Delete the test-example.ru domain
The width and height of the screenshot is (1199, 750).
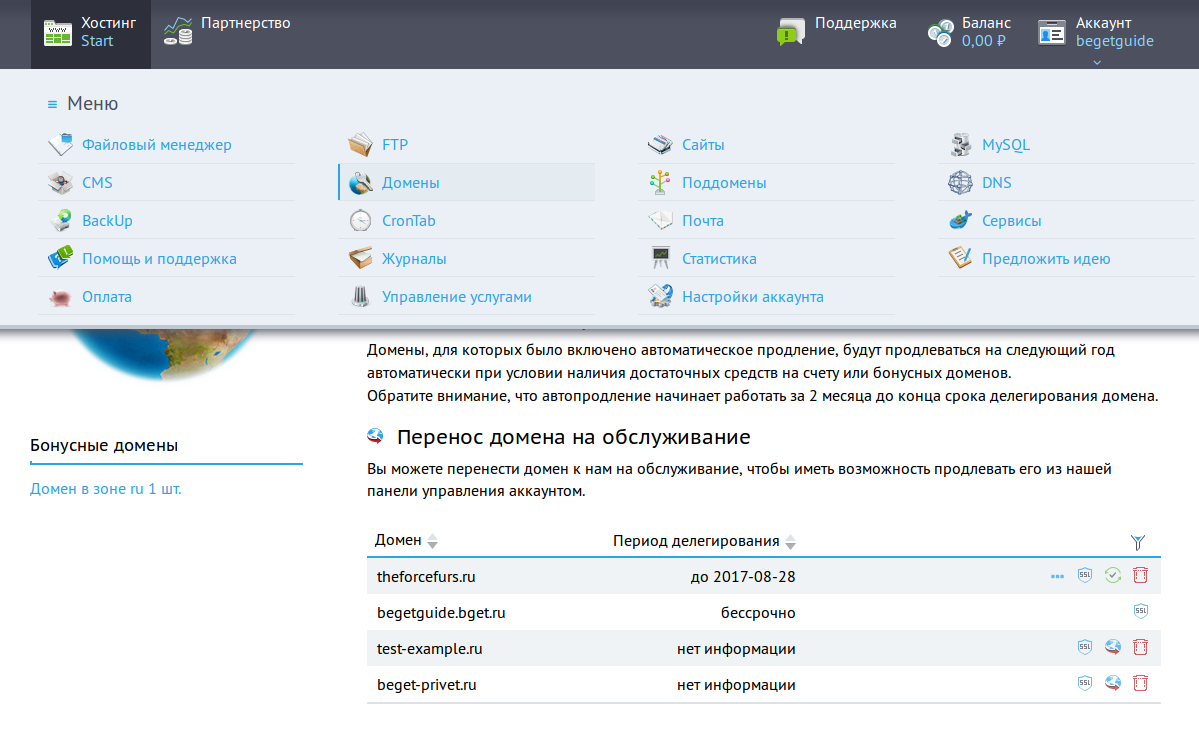1140,647
